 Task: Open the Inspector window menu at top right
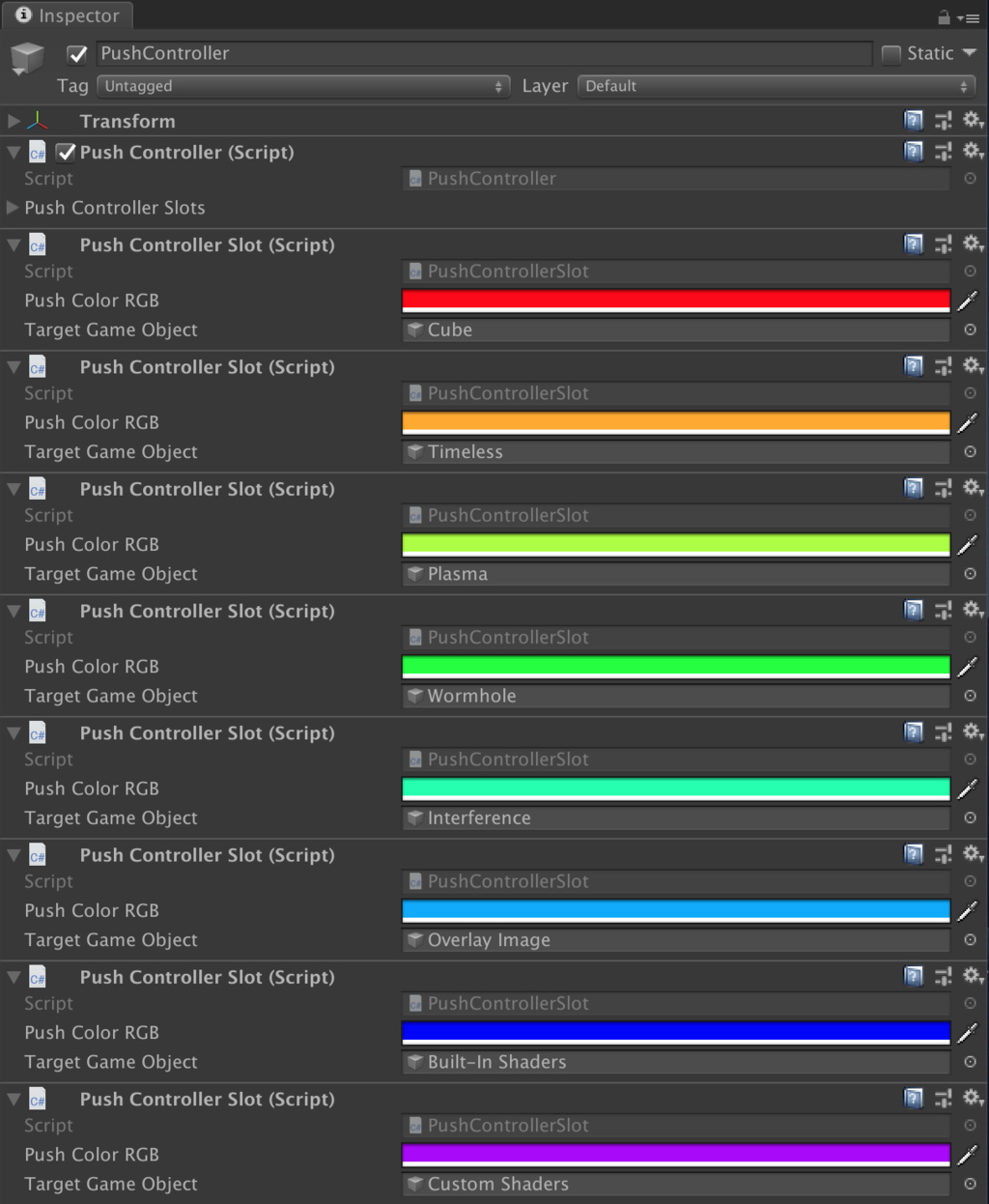tap(974, 16)
